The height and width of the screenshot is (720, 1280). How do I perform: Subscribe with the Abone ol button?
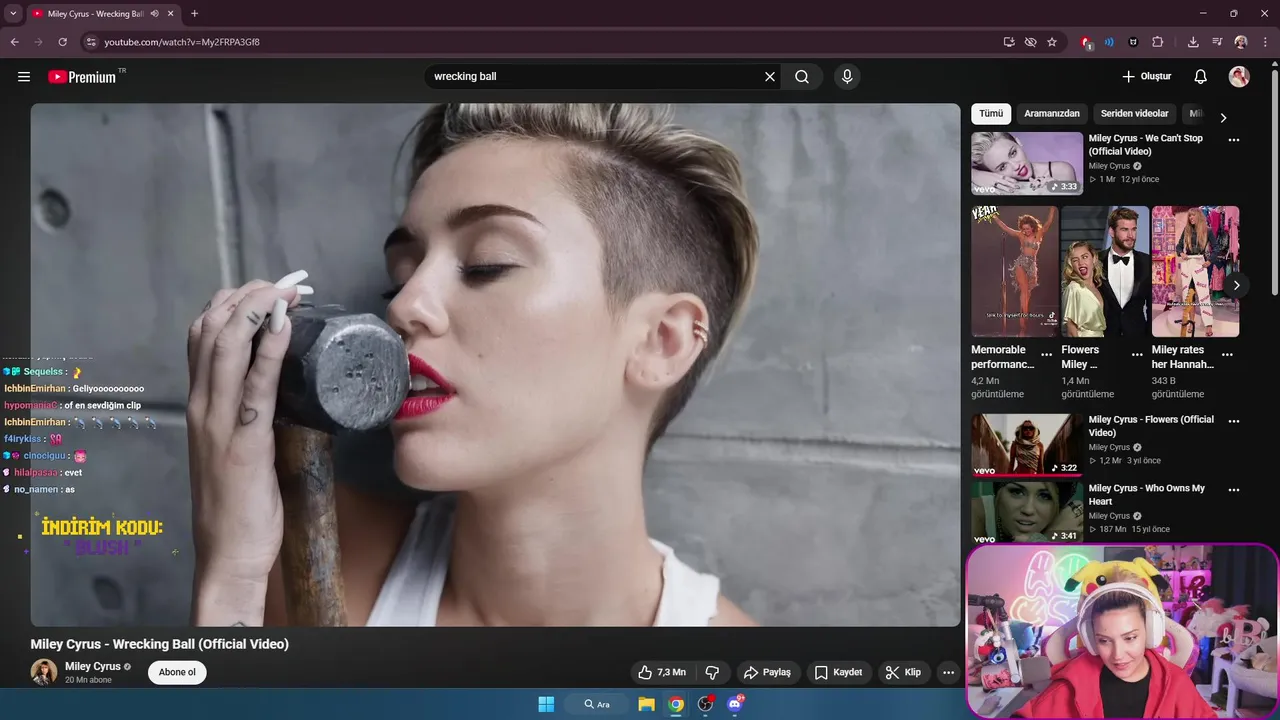pyautogui.click(x=177, y=672)
